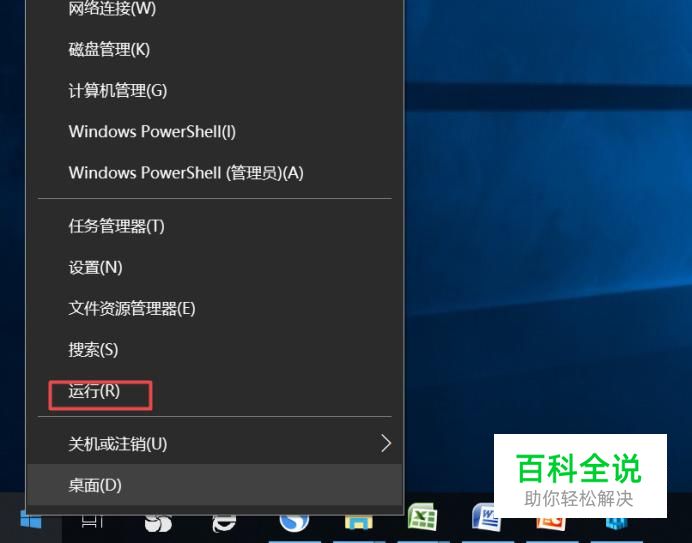
Task: Expand 关机或注销(U) submenu arrow
Action: pos(386,443)
